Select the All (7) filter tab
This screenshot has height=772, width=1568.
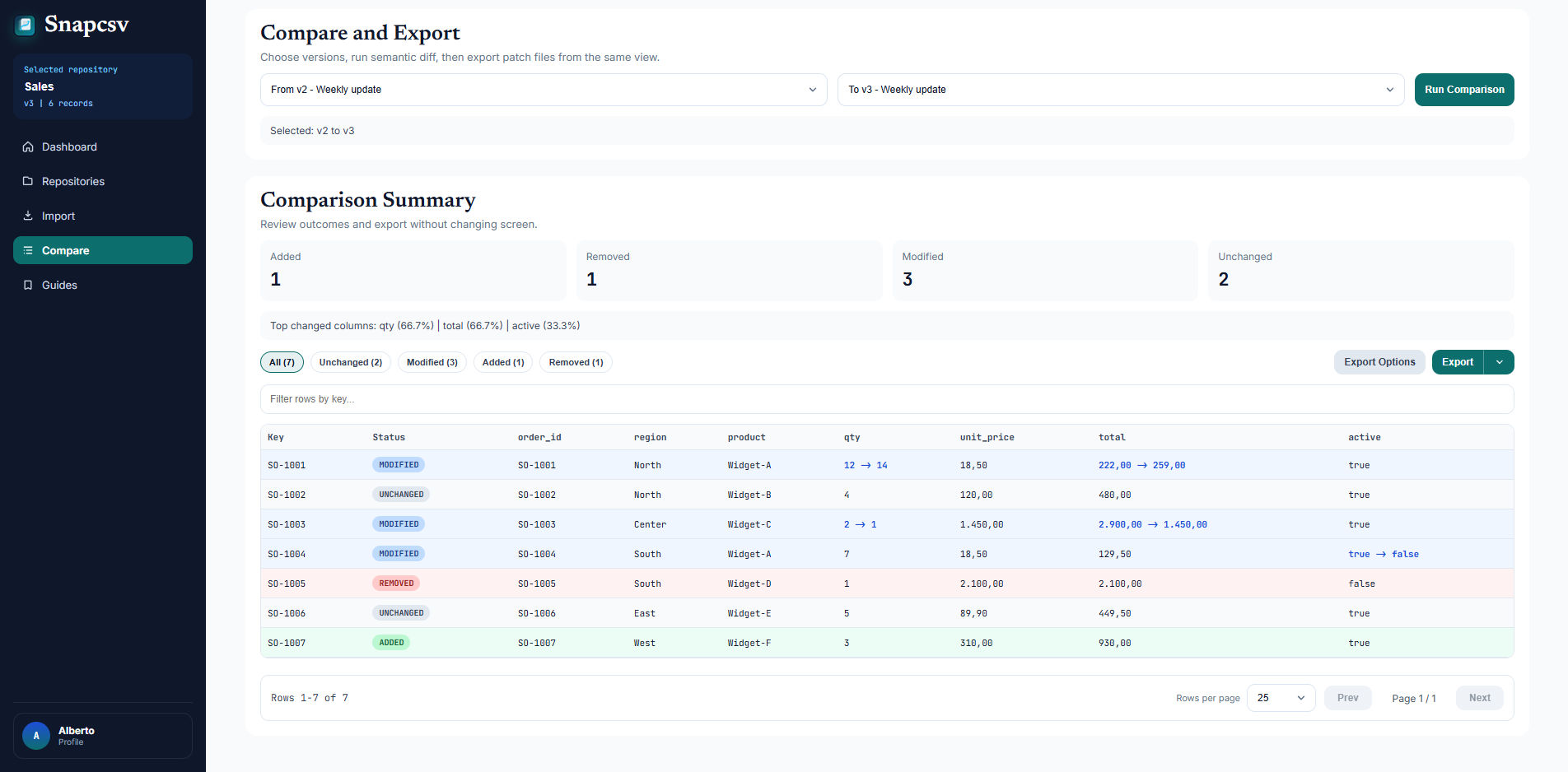coord(282,362)
